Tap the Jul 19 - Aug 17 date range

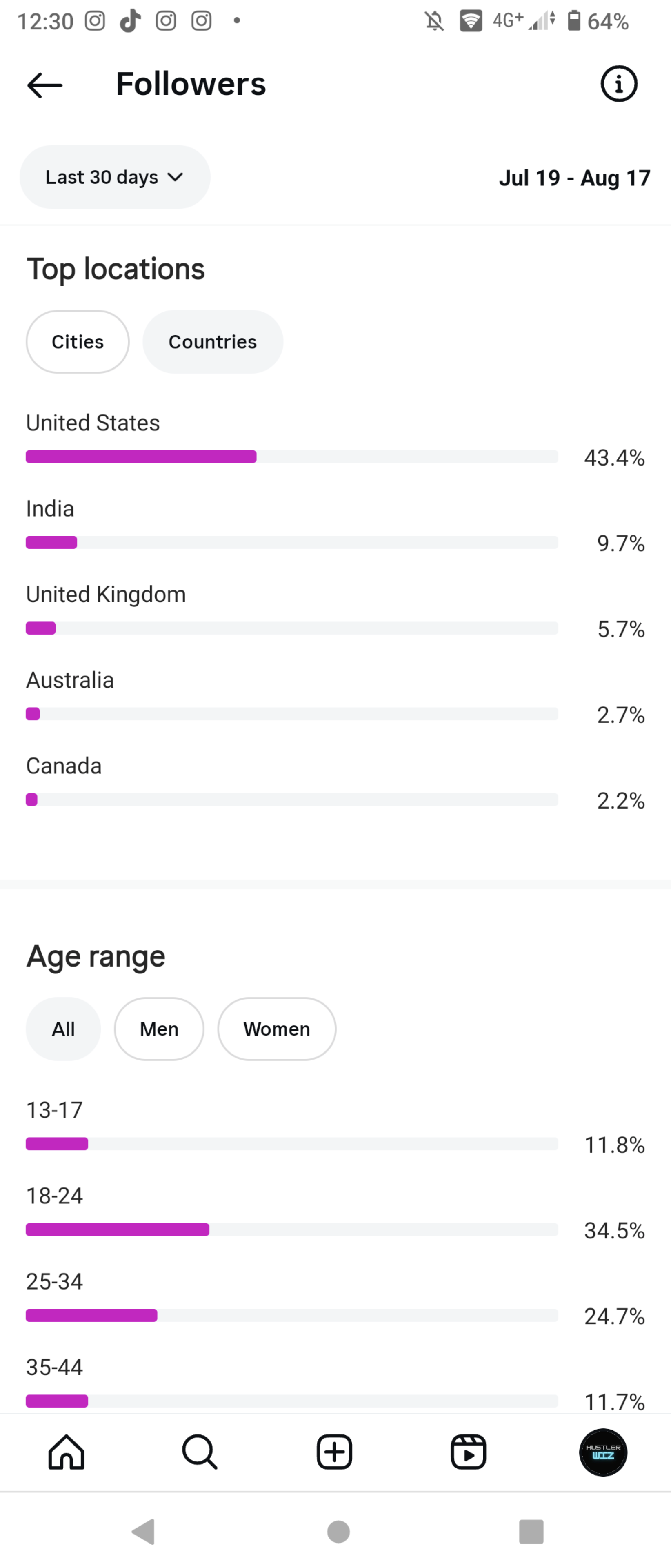click(x=575, y=178)
